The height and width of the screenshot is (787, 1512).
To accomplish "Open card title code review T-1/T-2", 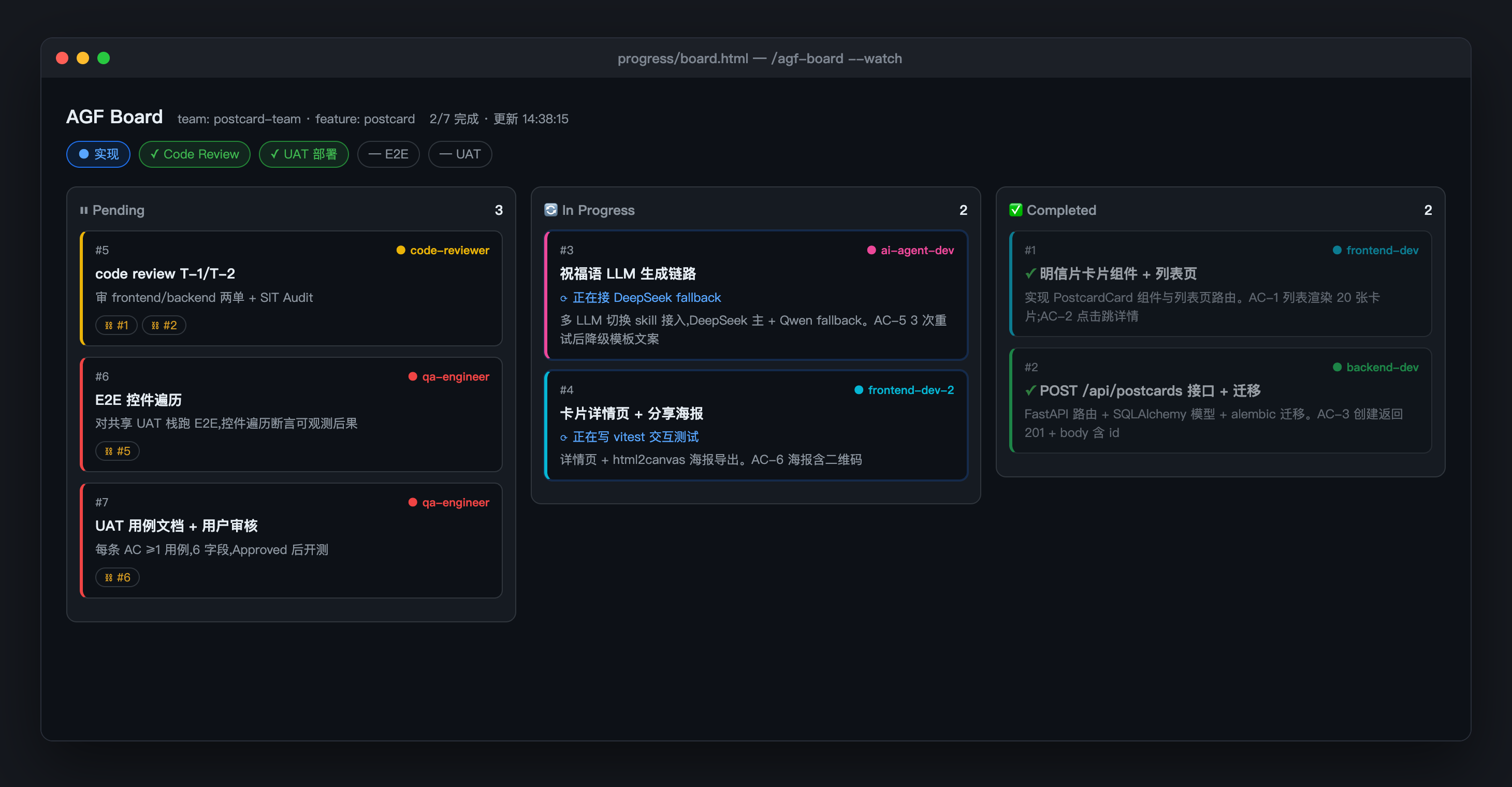I will pyautogui.click(x=165, y=273).
